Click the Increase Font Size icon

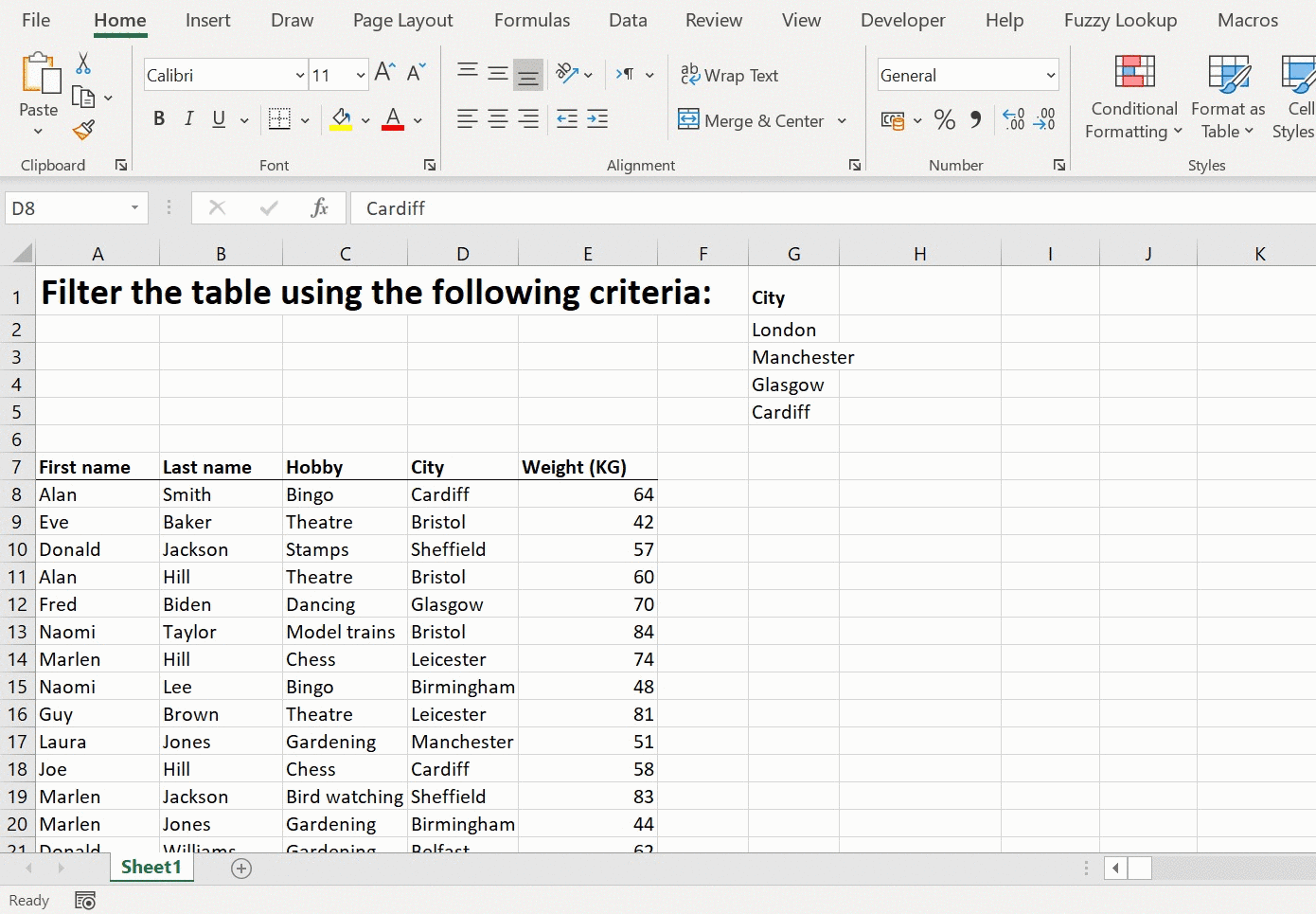click(x=384, y=73)
